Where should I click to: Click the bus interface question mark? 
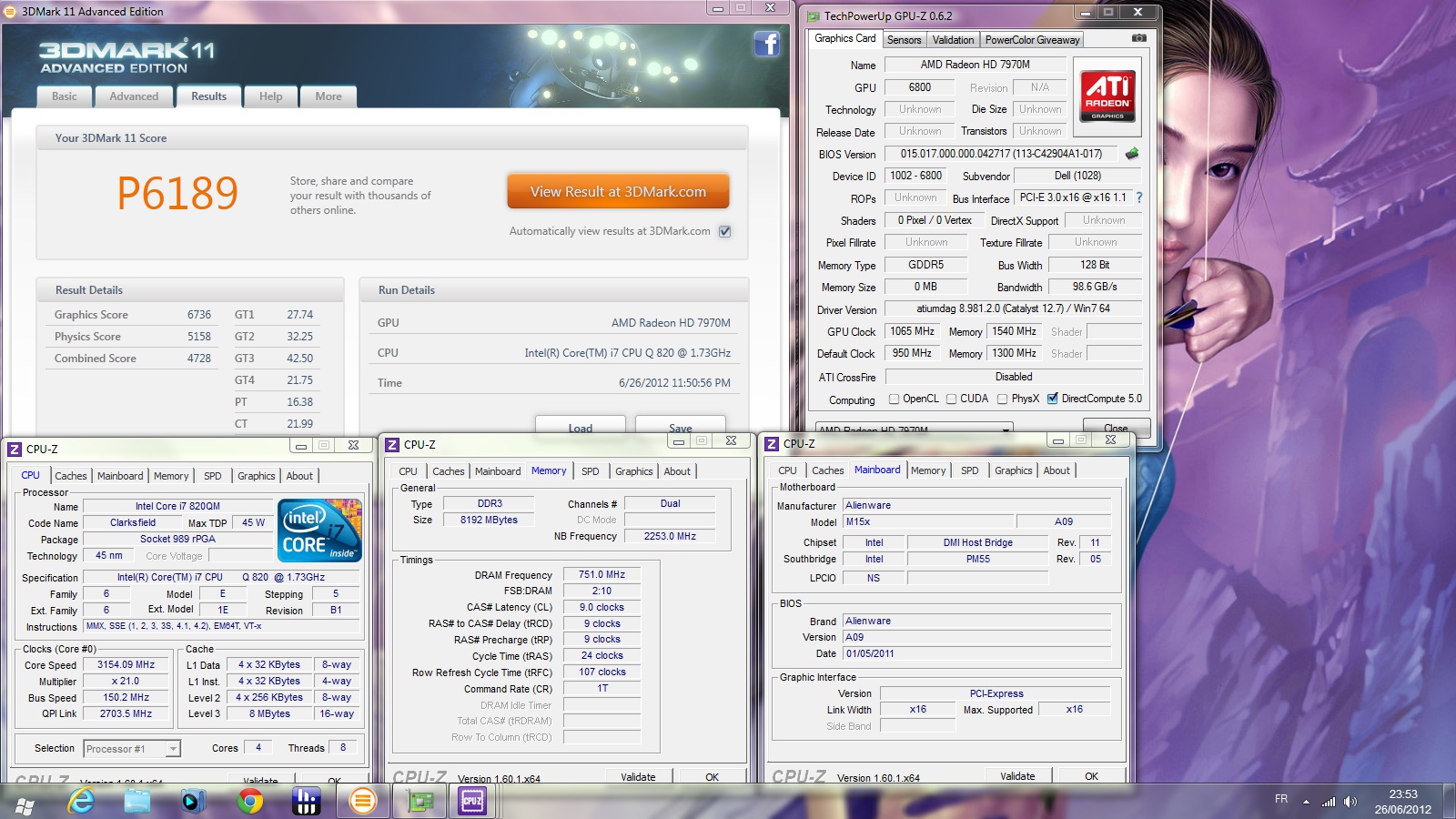[x=1138, y=197]
